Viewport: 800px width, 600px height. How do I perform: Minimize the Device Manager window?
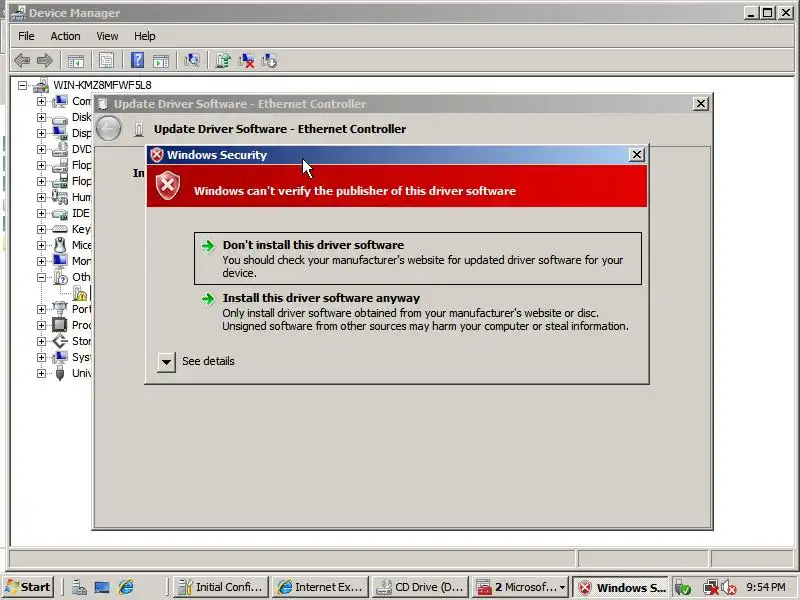point(751,13)
